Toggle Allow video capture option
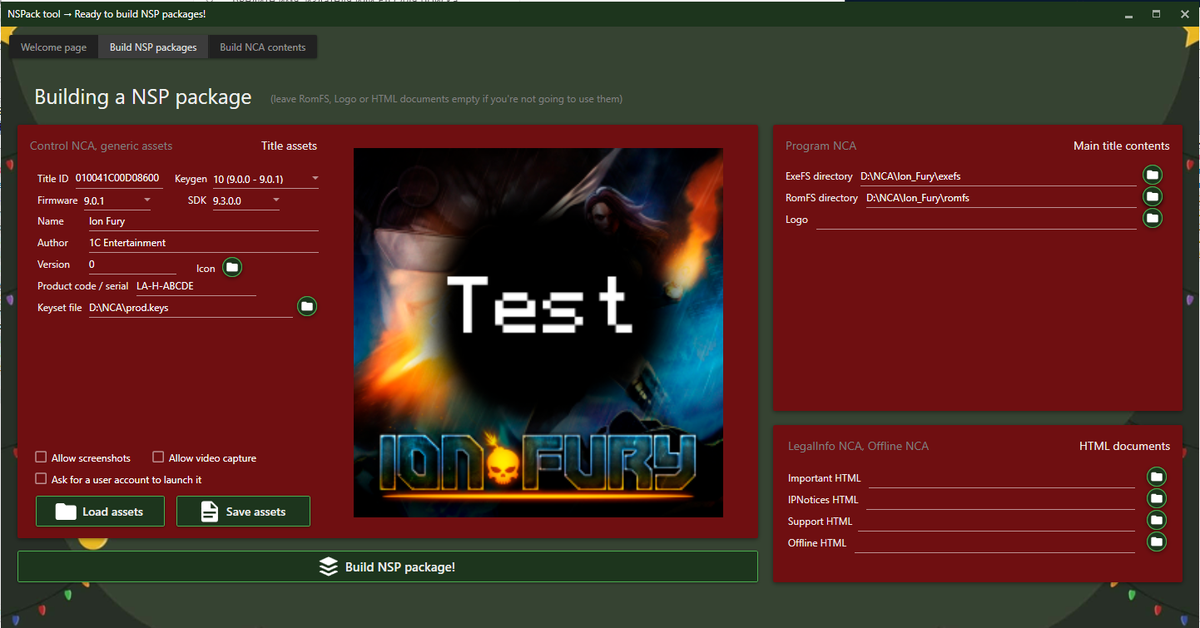 tap(158, 457)
